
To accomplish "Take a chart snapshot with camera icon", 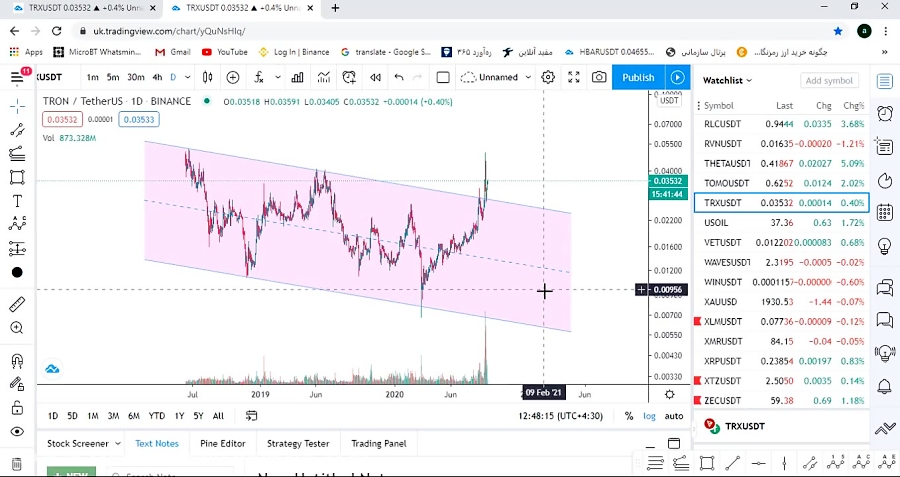I will click(x=599, y=77).
